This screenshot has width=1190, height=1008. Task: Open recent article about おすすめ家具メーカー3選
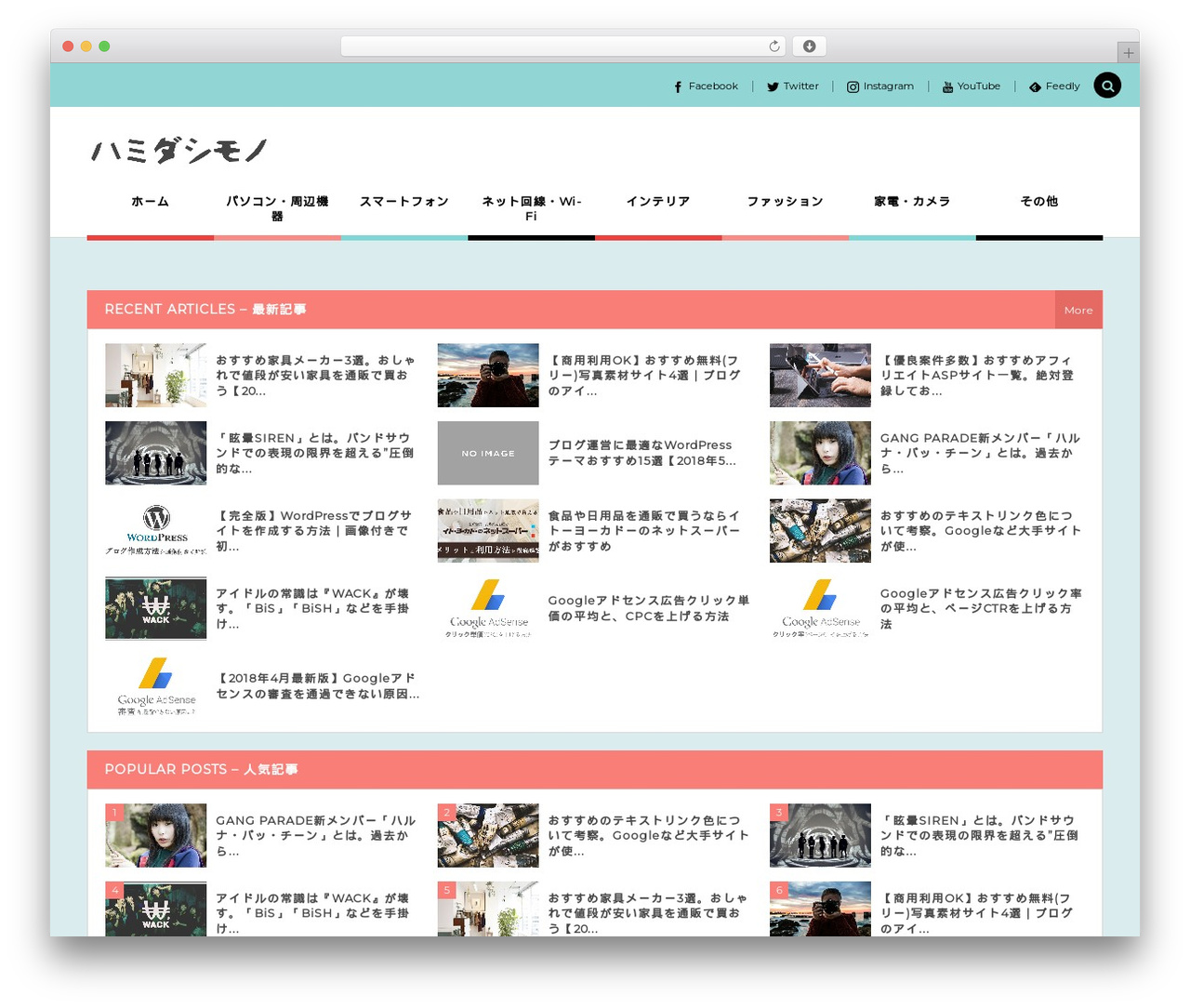click(x=316, y=376)
